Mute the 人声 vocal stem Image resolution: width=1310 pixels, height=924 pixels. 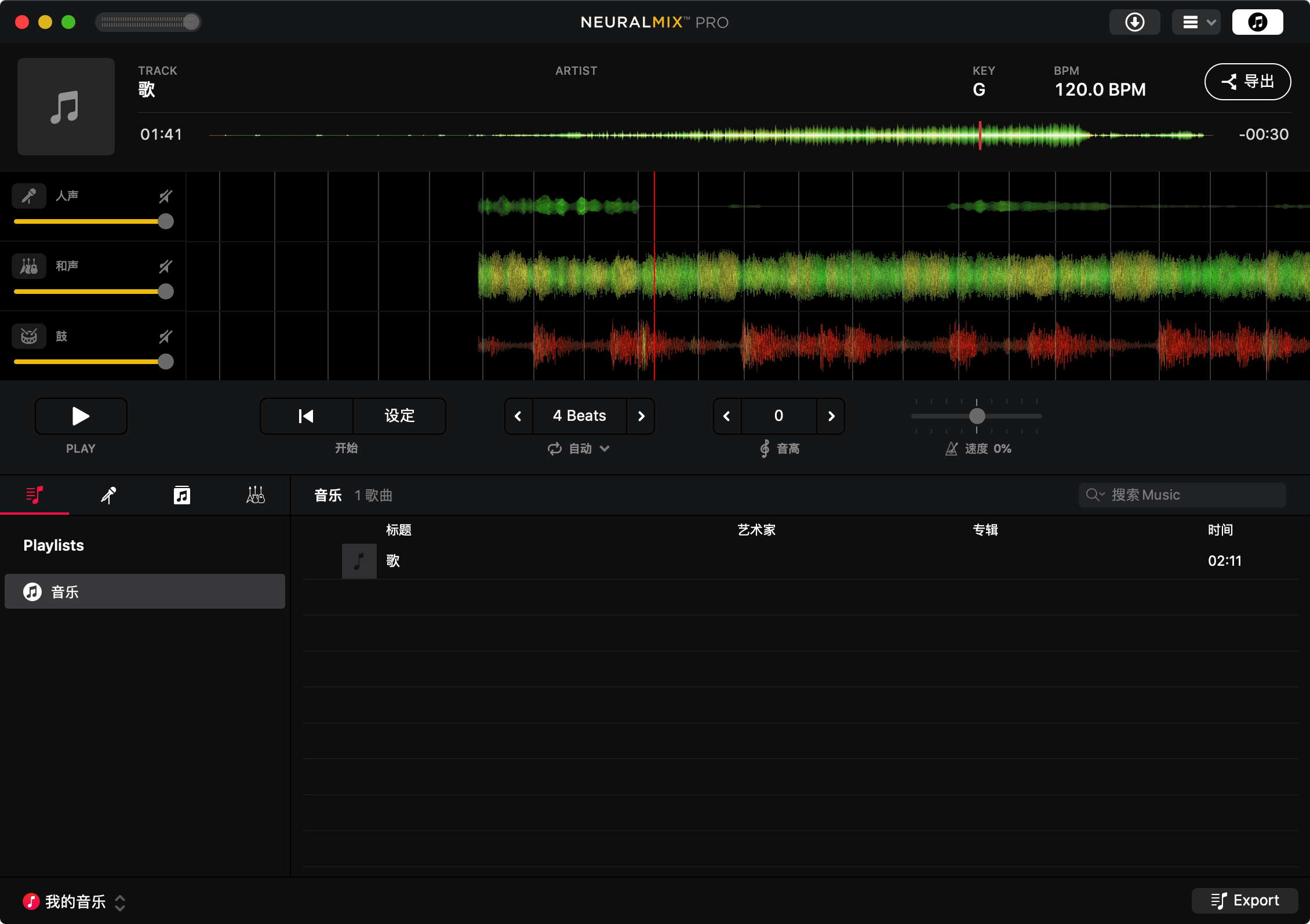(x=166, y=196)
